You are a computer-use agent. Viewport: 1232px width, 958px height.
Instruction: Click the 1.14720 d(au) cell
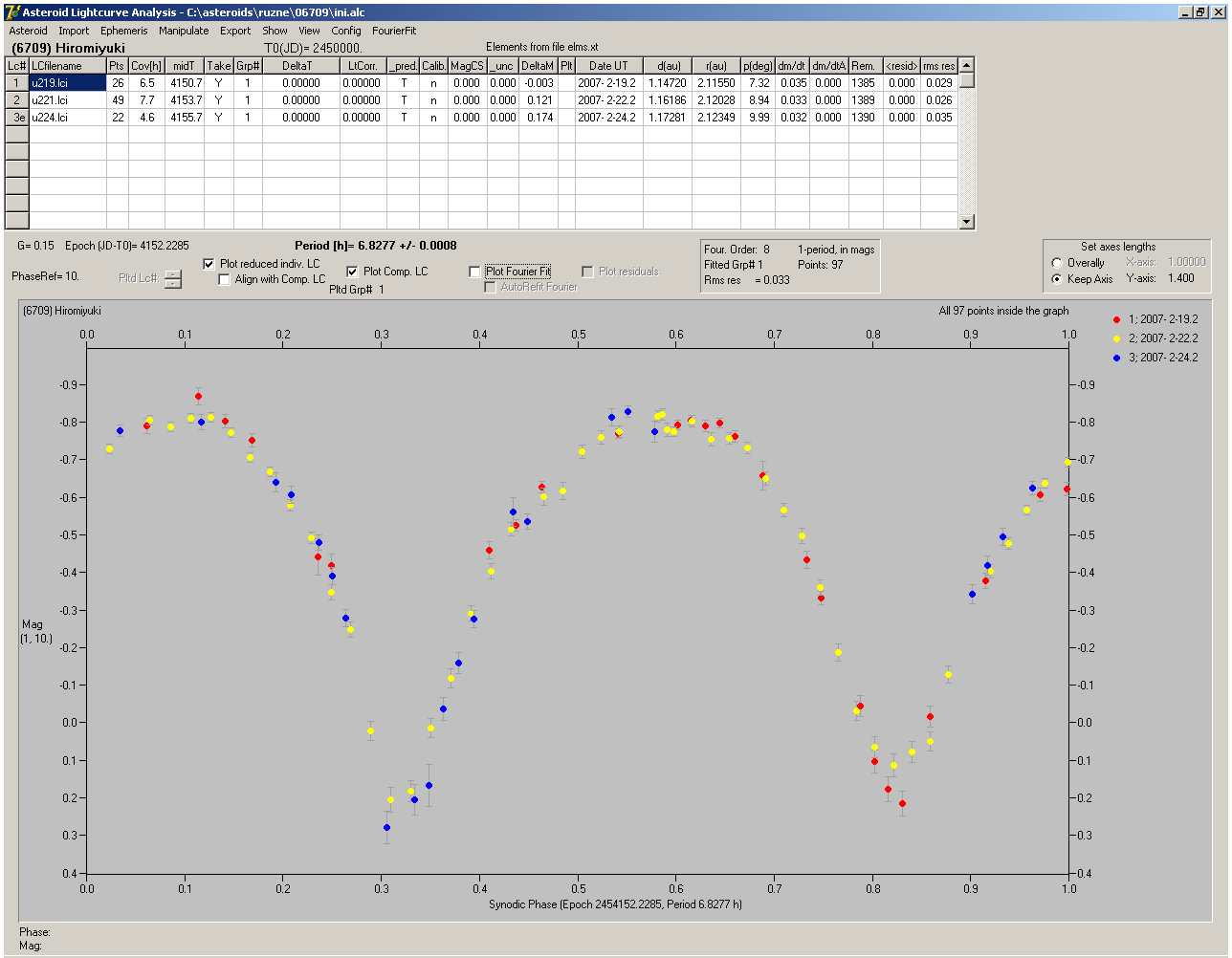(x=668, y=83)
